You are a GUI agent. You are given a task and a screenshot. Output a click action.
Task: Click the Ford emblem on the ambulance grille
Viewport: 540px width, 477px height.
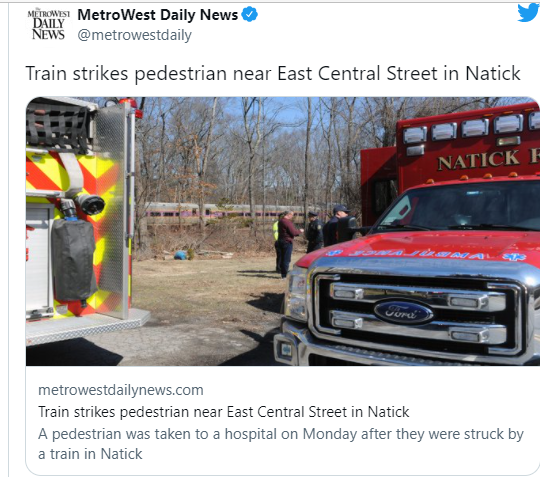403,312
